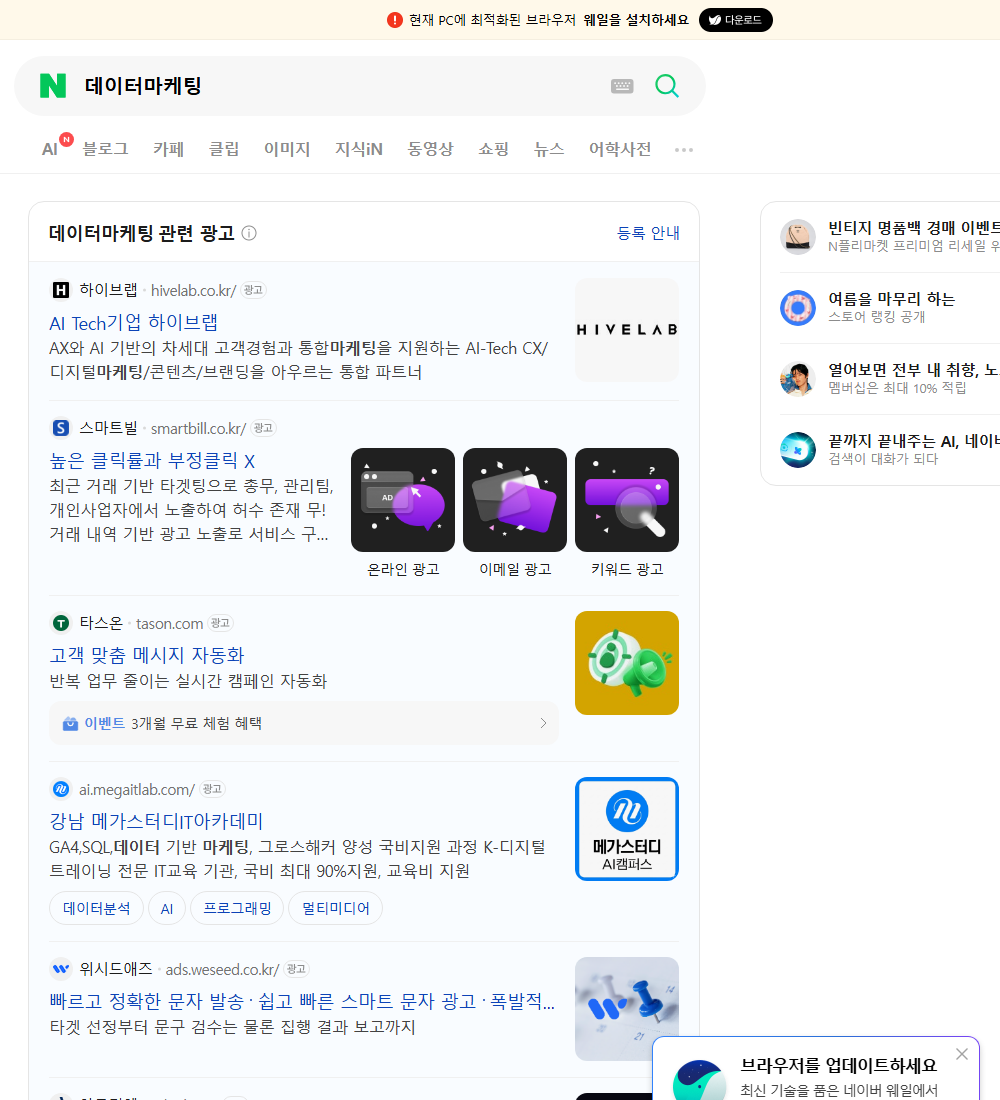Click the AI tag chip under 메가스터디
Image resolution: width=1000 pixels, height=1100 pixels.
[166, 908]
